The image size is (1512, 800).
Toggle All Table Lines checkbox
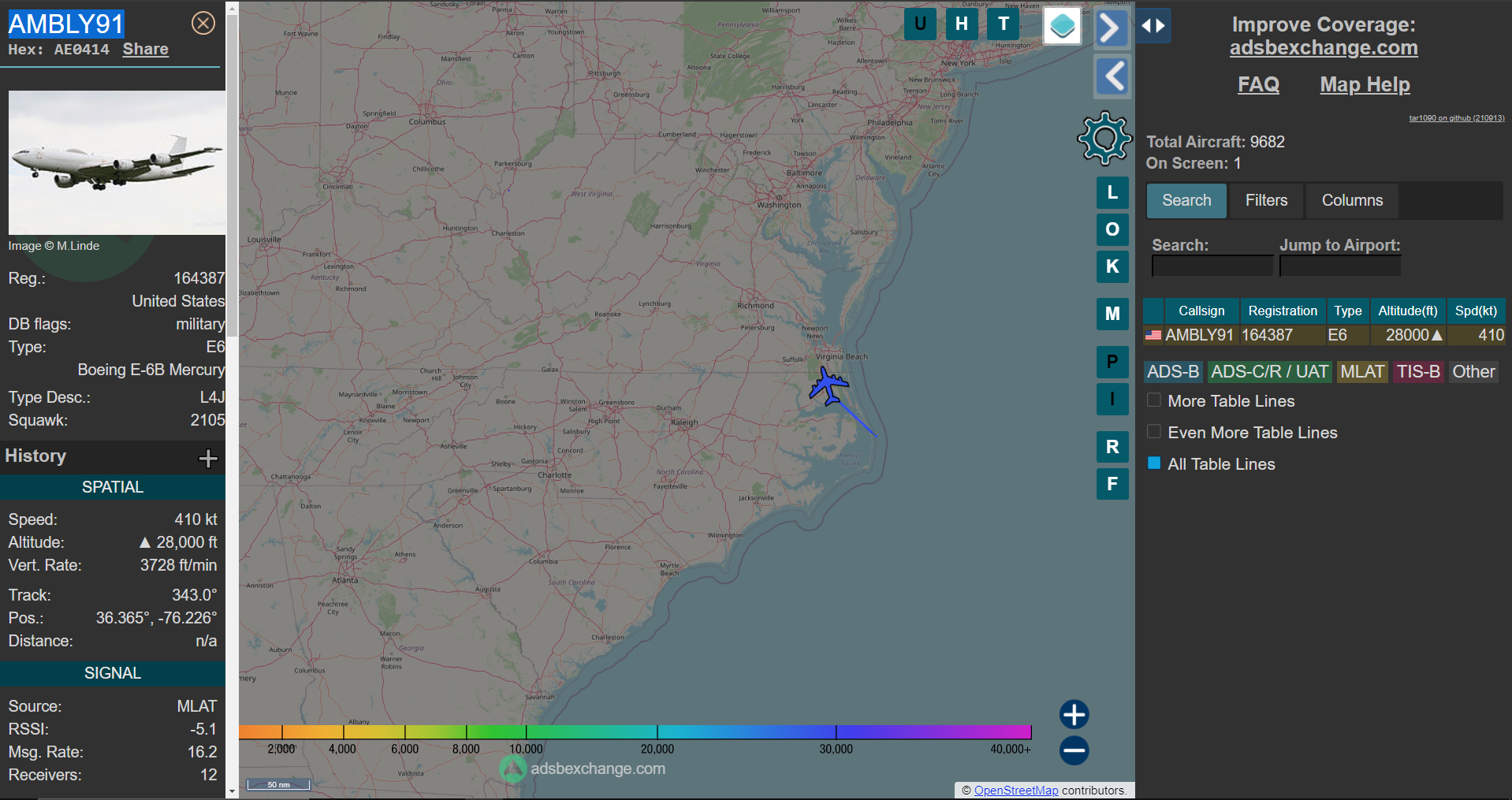coord(1154,463)
